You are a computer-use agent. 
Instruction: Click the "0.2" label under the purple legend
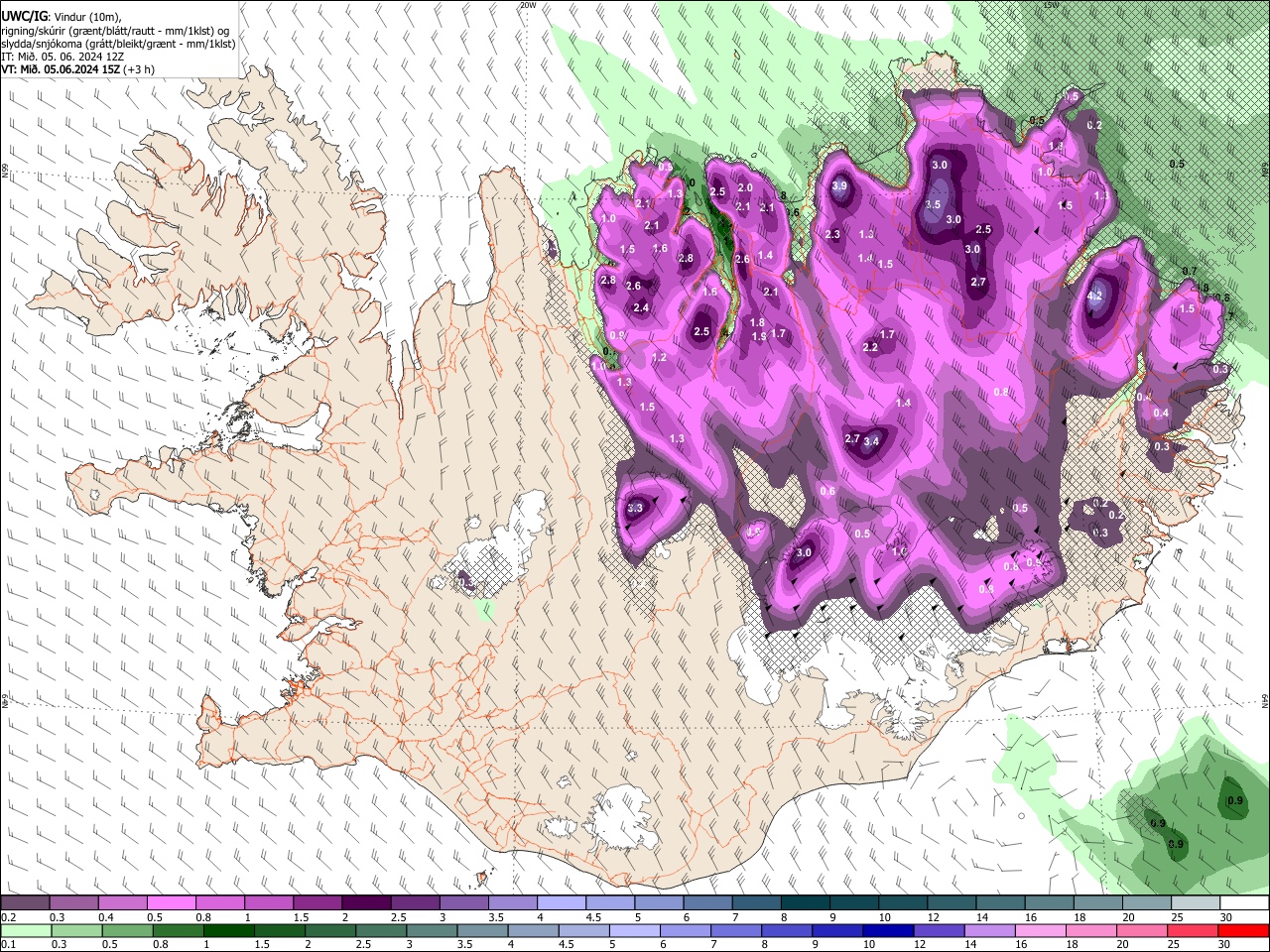(8, 917)
